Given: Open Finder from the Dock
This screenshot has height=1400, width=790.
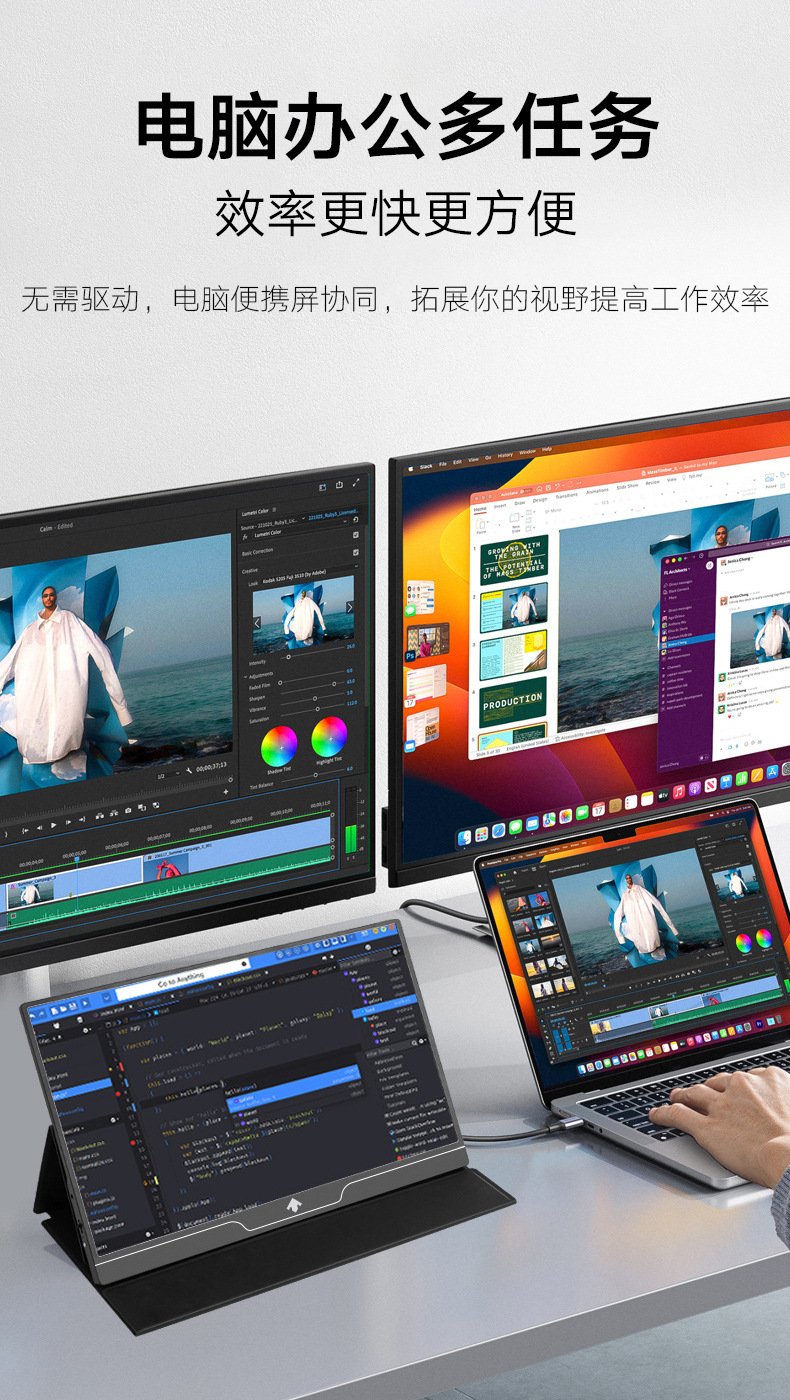Looking at the screenshot, I should [464, 838].
